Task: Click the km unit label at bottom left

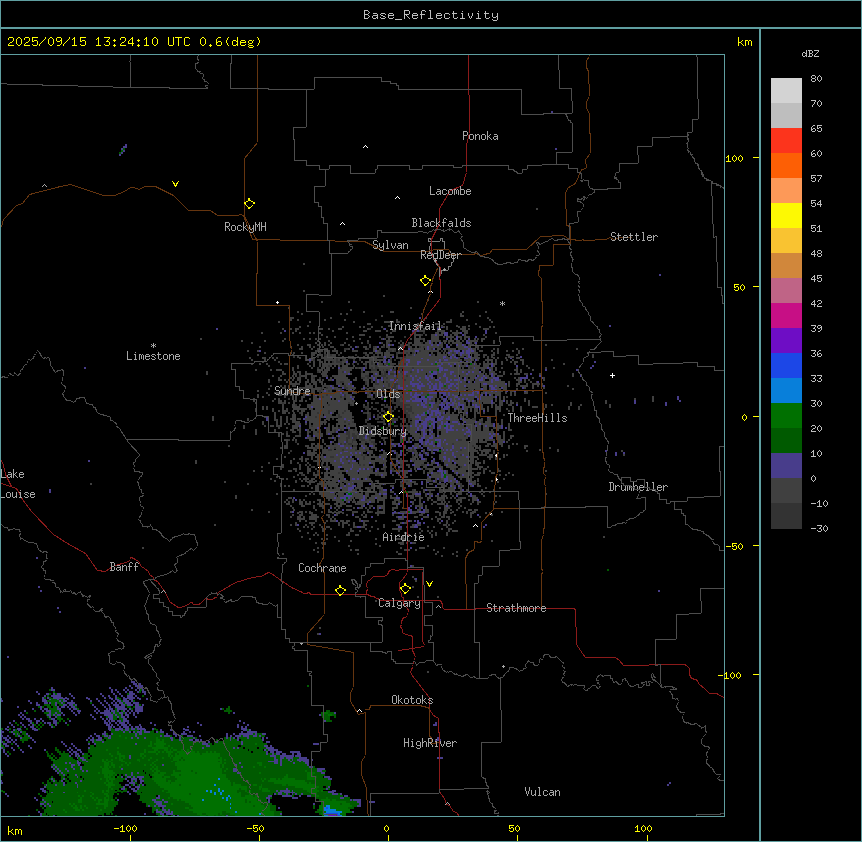Action: [15, 830]
